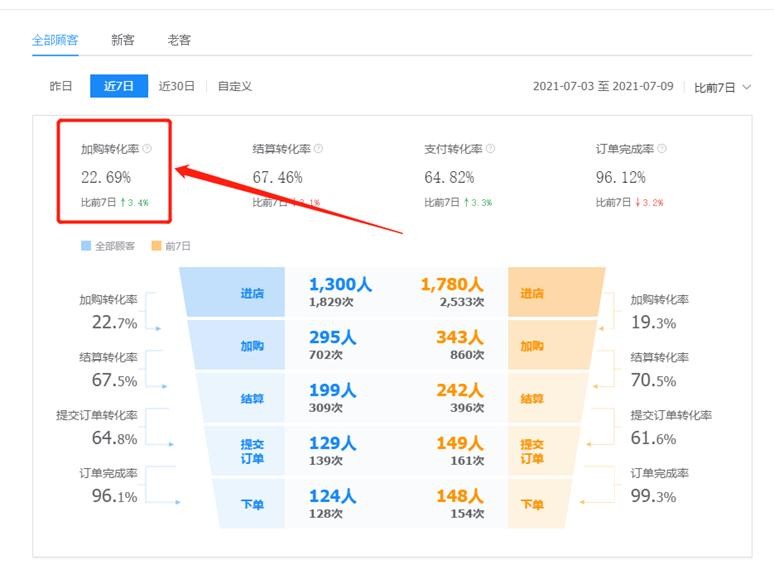Click help icon beside 支付转化率
Screen dimensions: 774x569
tap(490, 149)
